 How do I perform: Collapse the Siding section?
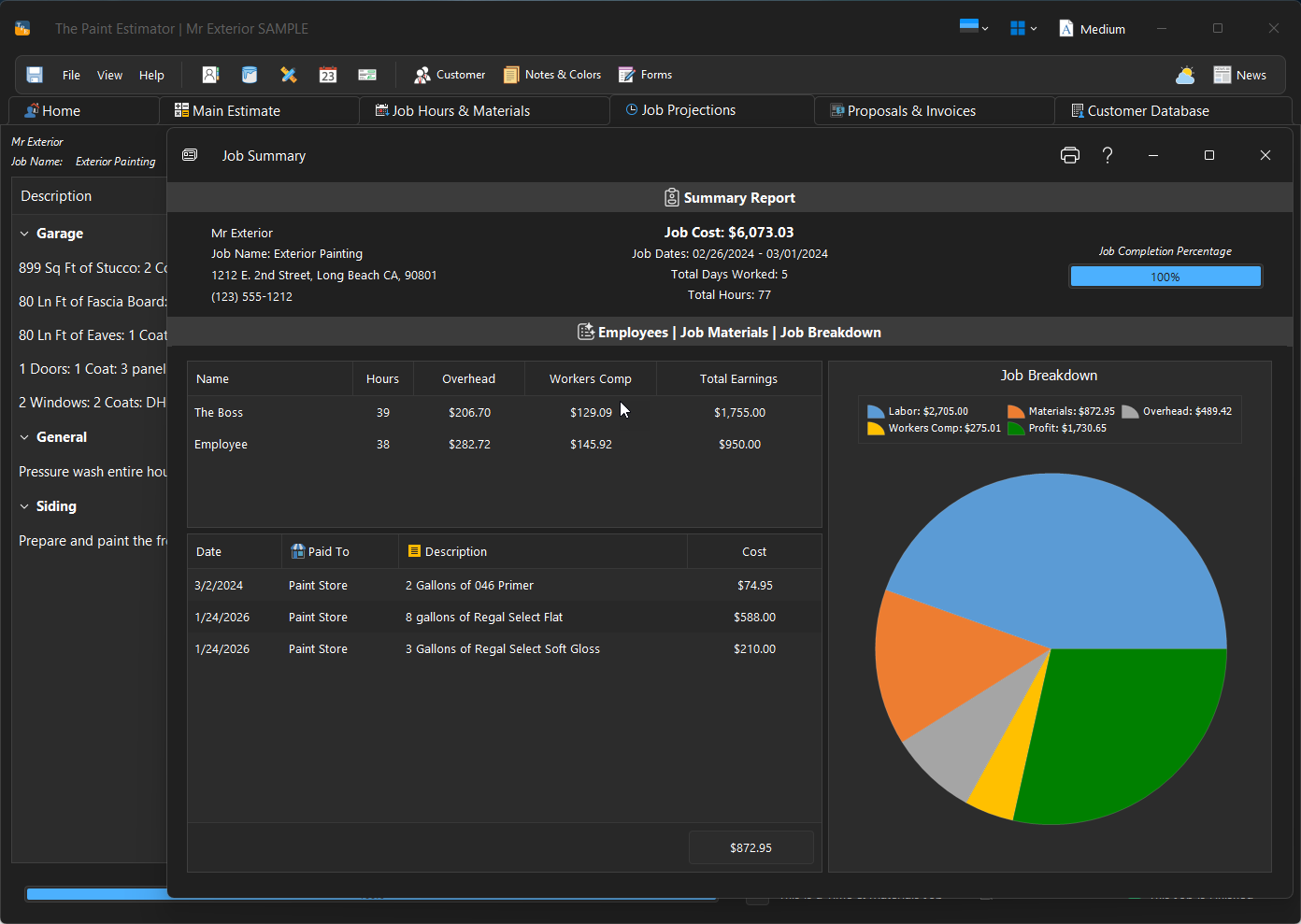coord(25,506)
